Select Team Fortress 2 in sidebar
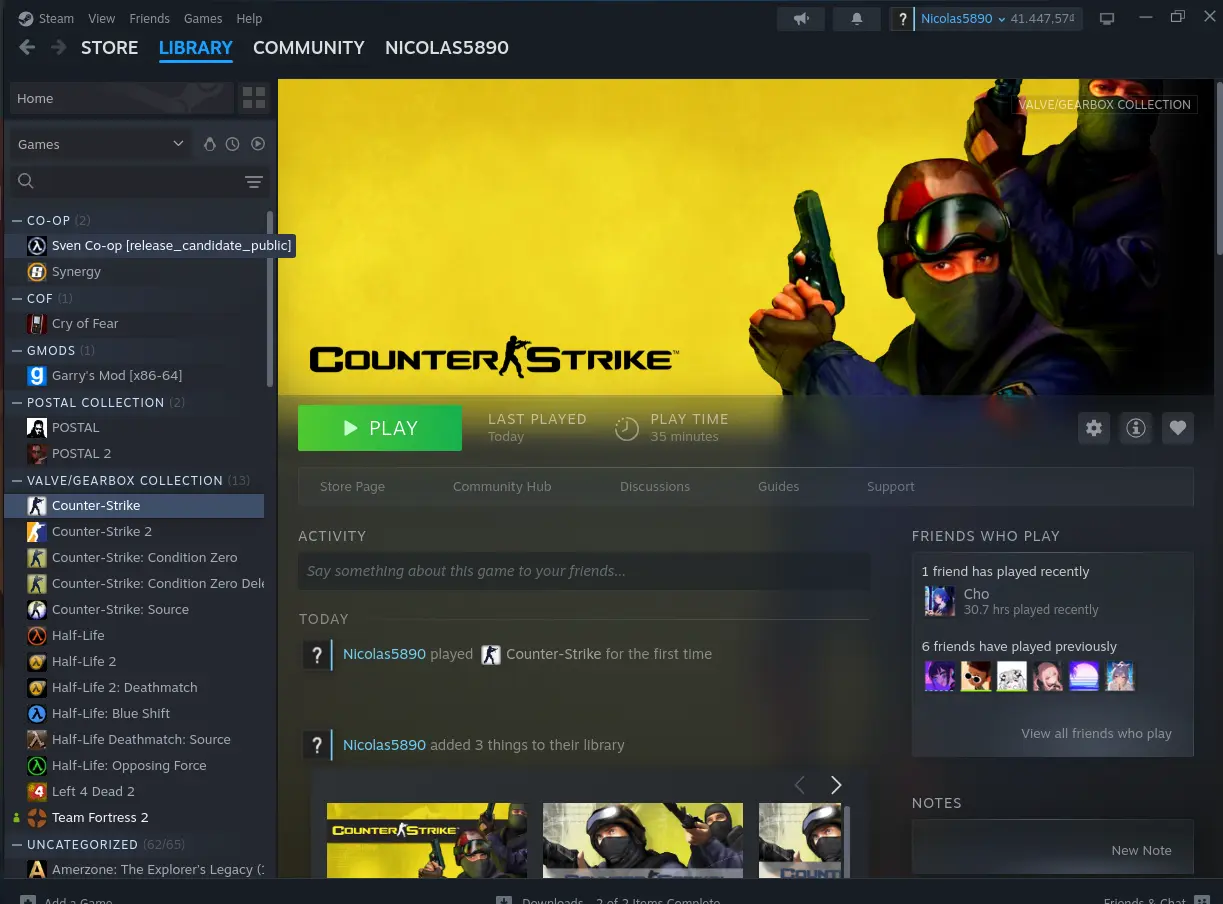The image size is (1223, 904). click(136, 817)
